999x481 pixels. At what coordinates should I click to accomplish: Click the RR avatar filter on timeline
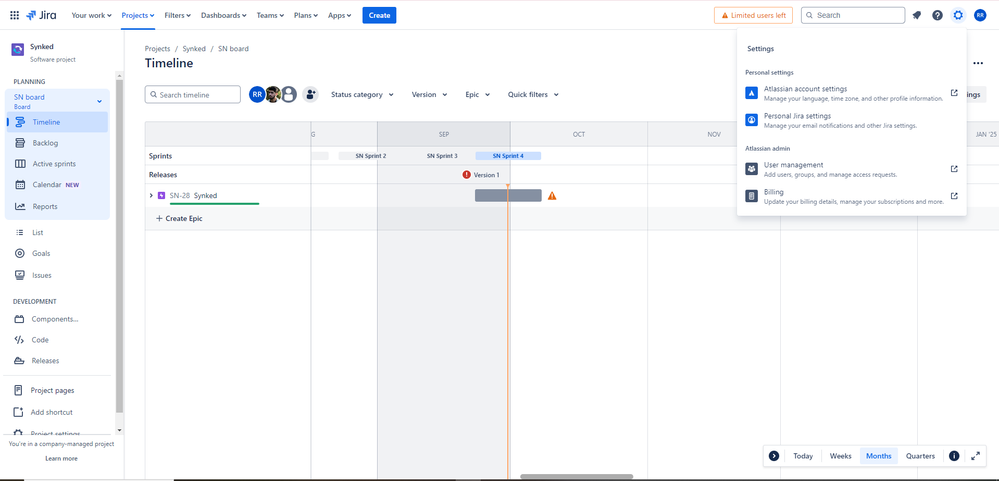[x=257, y=94]
